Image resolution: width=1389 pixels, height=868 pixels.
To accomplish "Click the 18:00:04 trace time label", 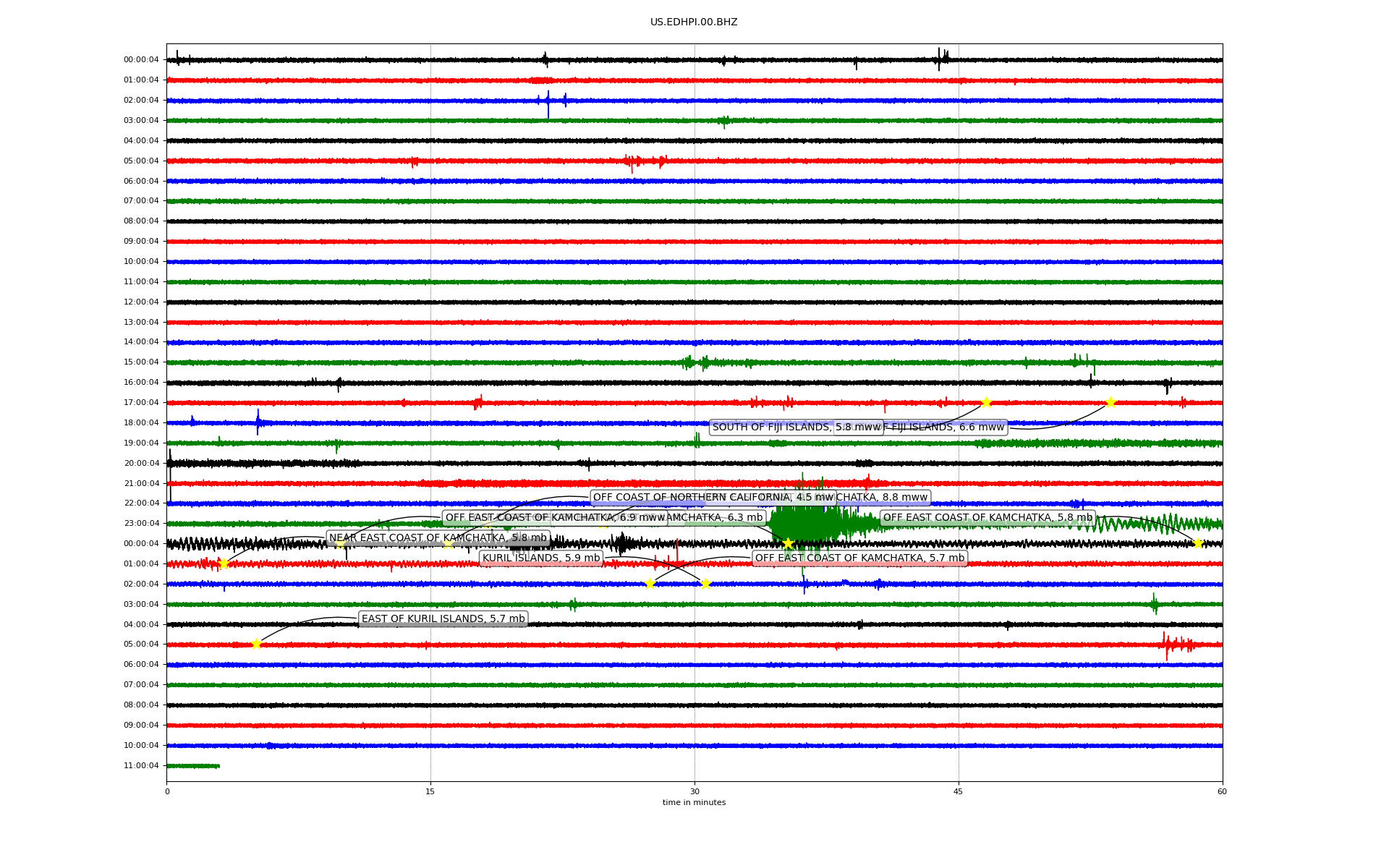I will pyautogui.click(x=141, y=423).
